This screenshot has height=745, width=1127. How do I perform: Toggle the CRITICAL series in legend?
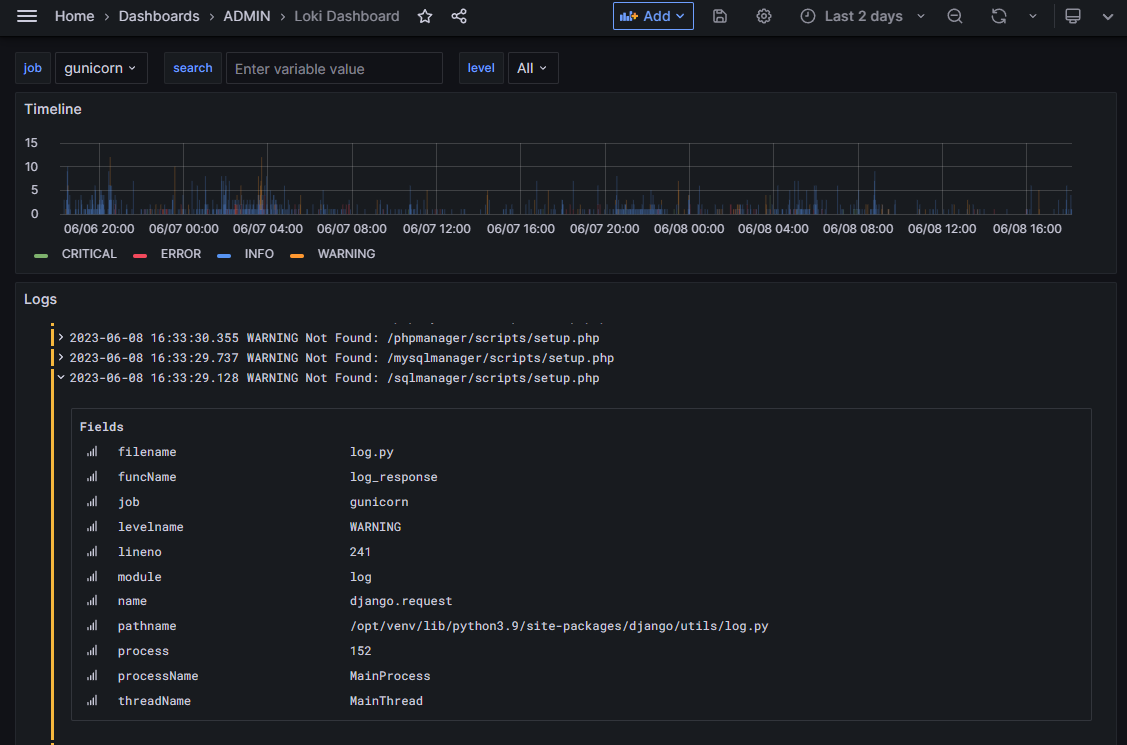[x=88, y=254]
